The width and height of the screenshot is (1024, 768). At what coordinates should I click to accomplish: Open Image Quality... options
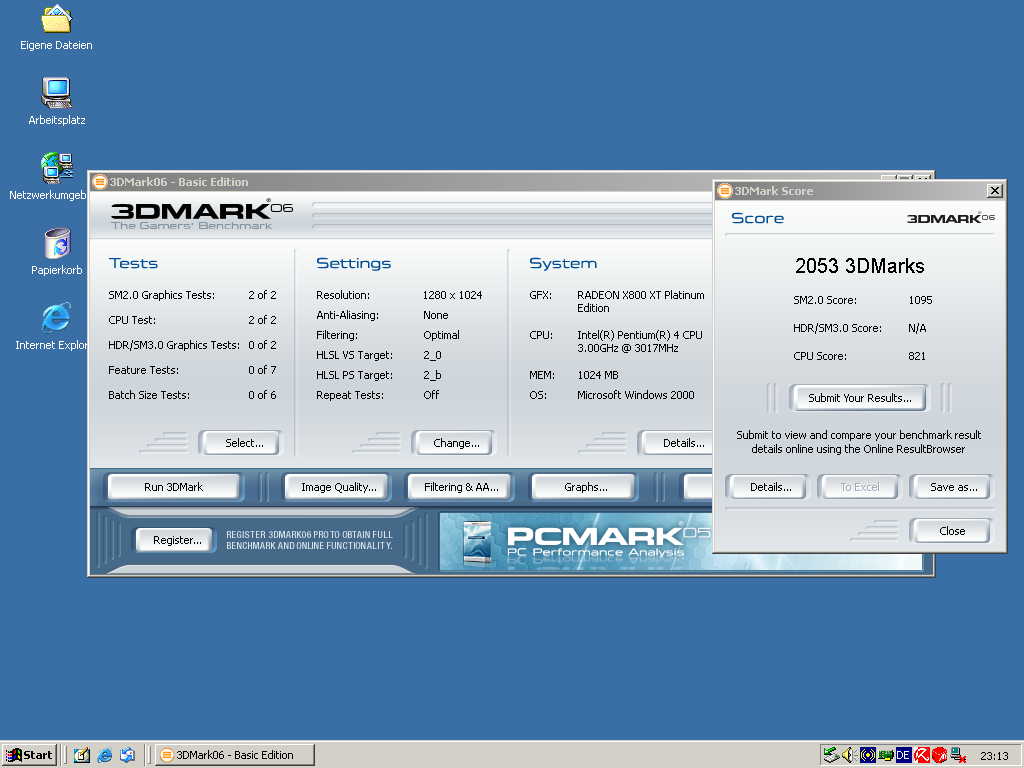[338, 487]
